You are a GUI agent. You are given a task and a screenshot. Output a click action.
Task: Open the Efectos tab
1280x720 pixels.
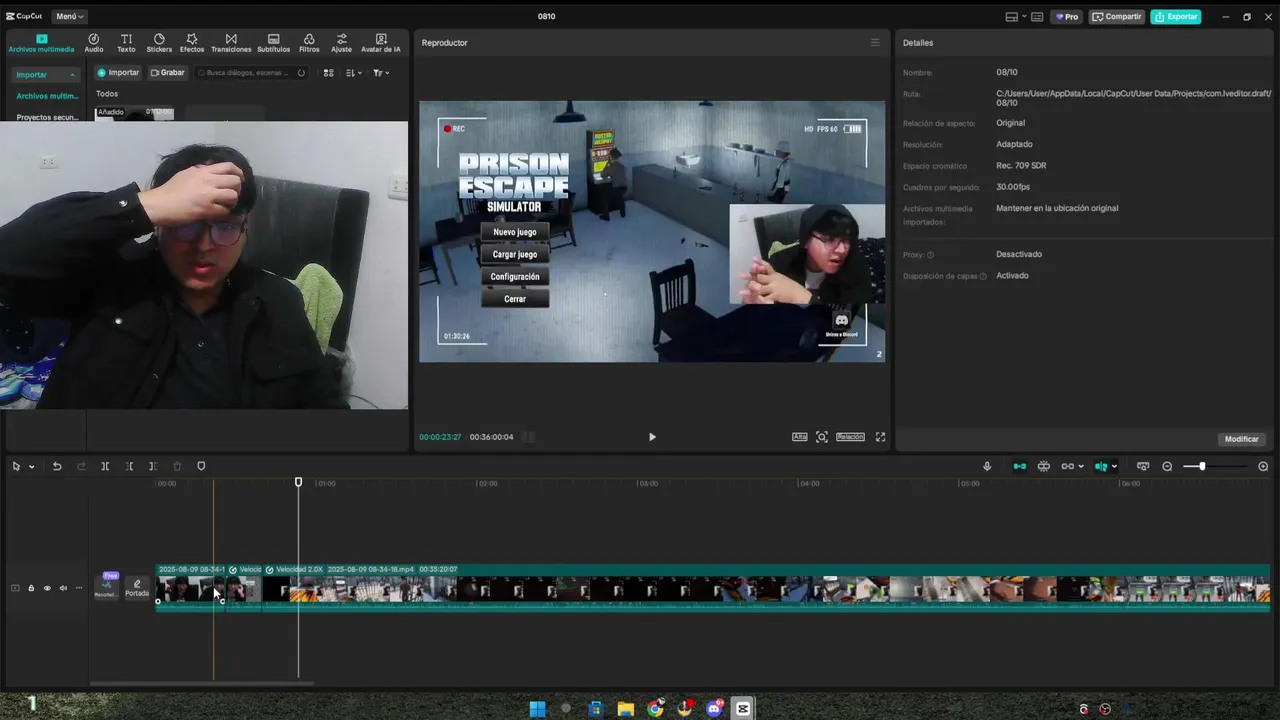(x=192, y=43)
